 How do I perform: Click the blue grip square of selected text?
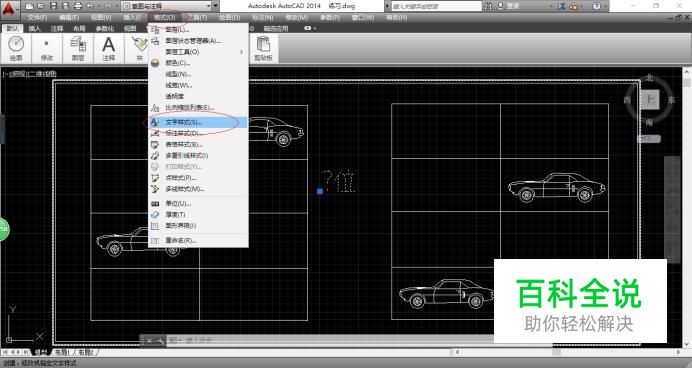[320, 191]
